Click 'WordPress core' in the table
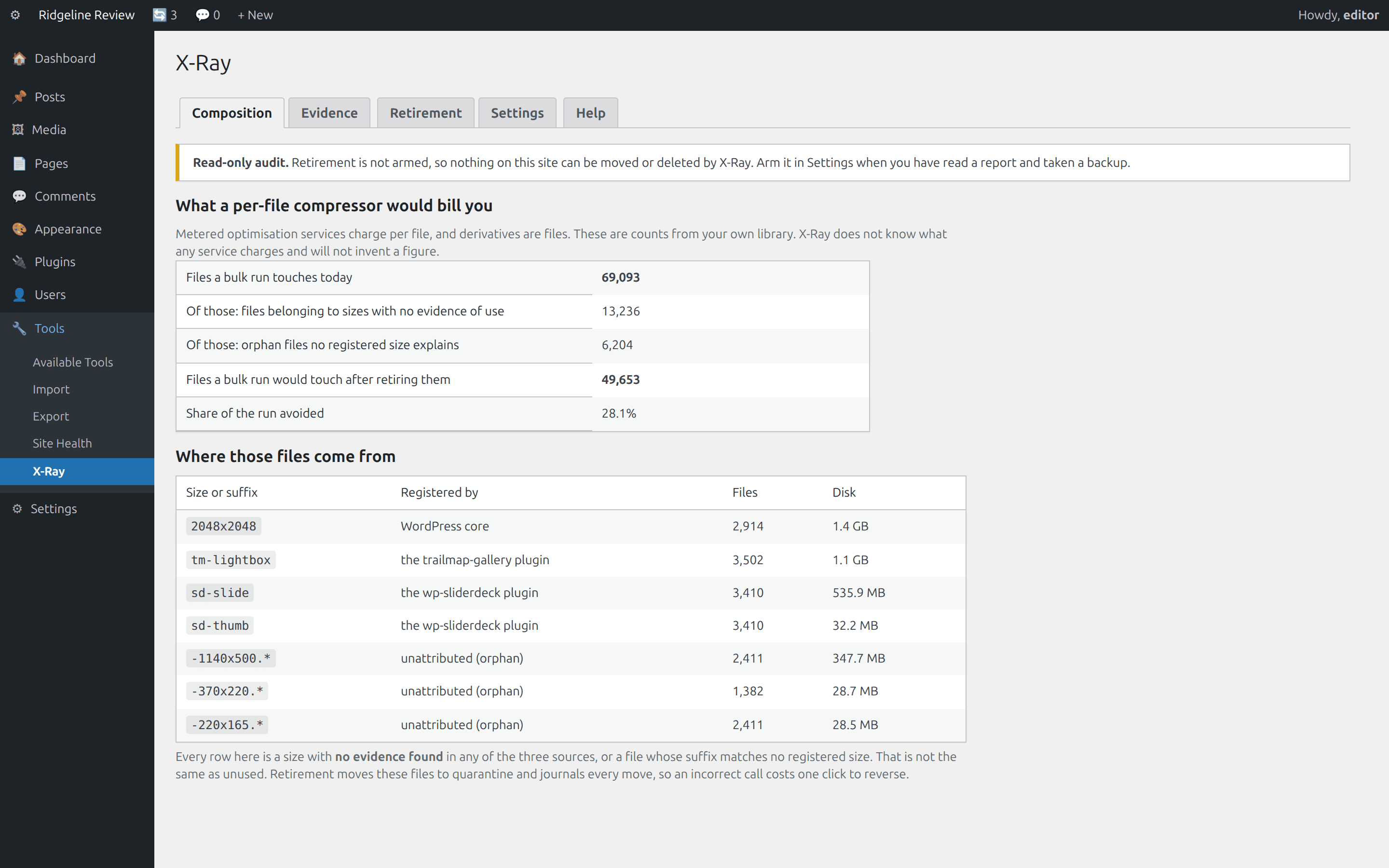Screen dimensions: 1389x868 (x=445, y=527)
